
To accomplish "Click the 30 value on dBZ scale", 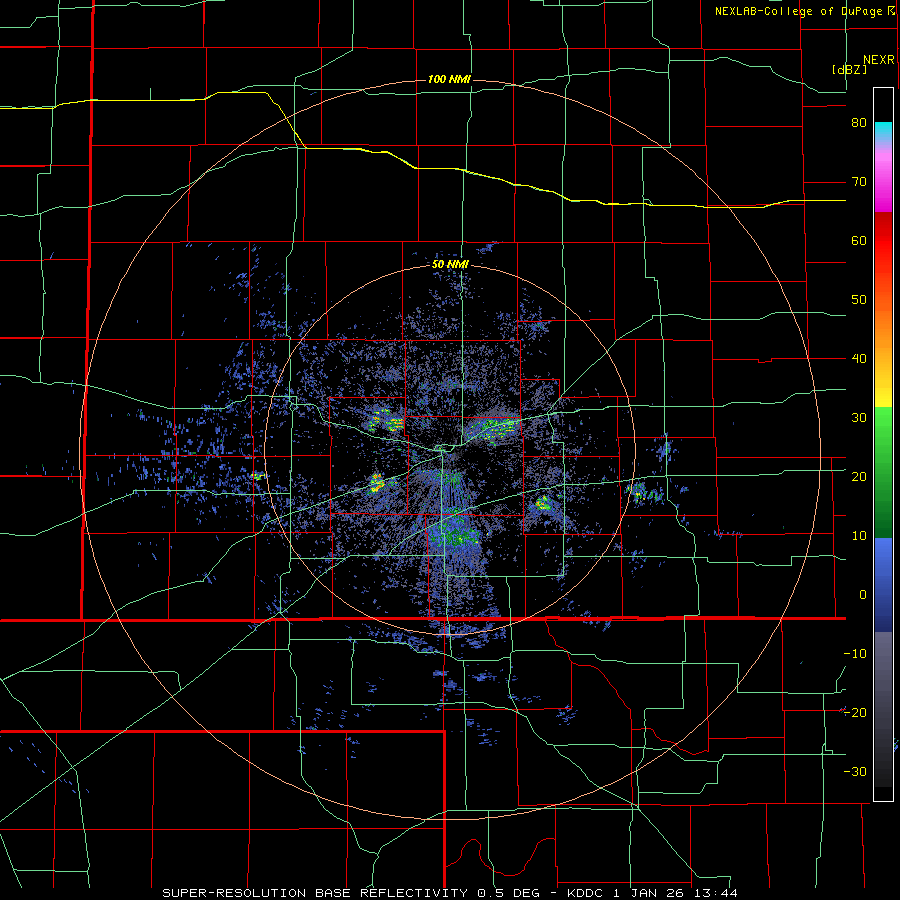I will 859,417.
